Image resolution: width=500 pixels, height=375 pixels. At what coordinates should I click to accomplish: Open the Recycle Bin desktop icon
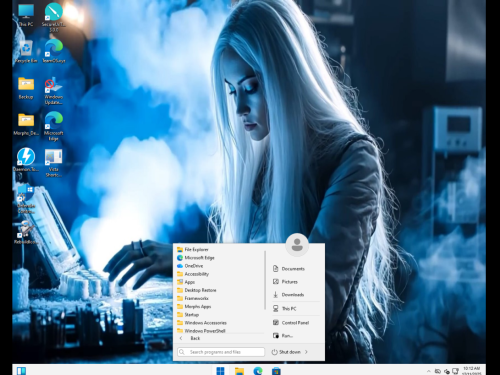pos(26,52)
